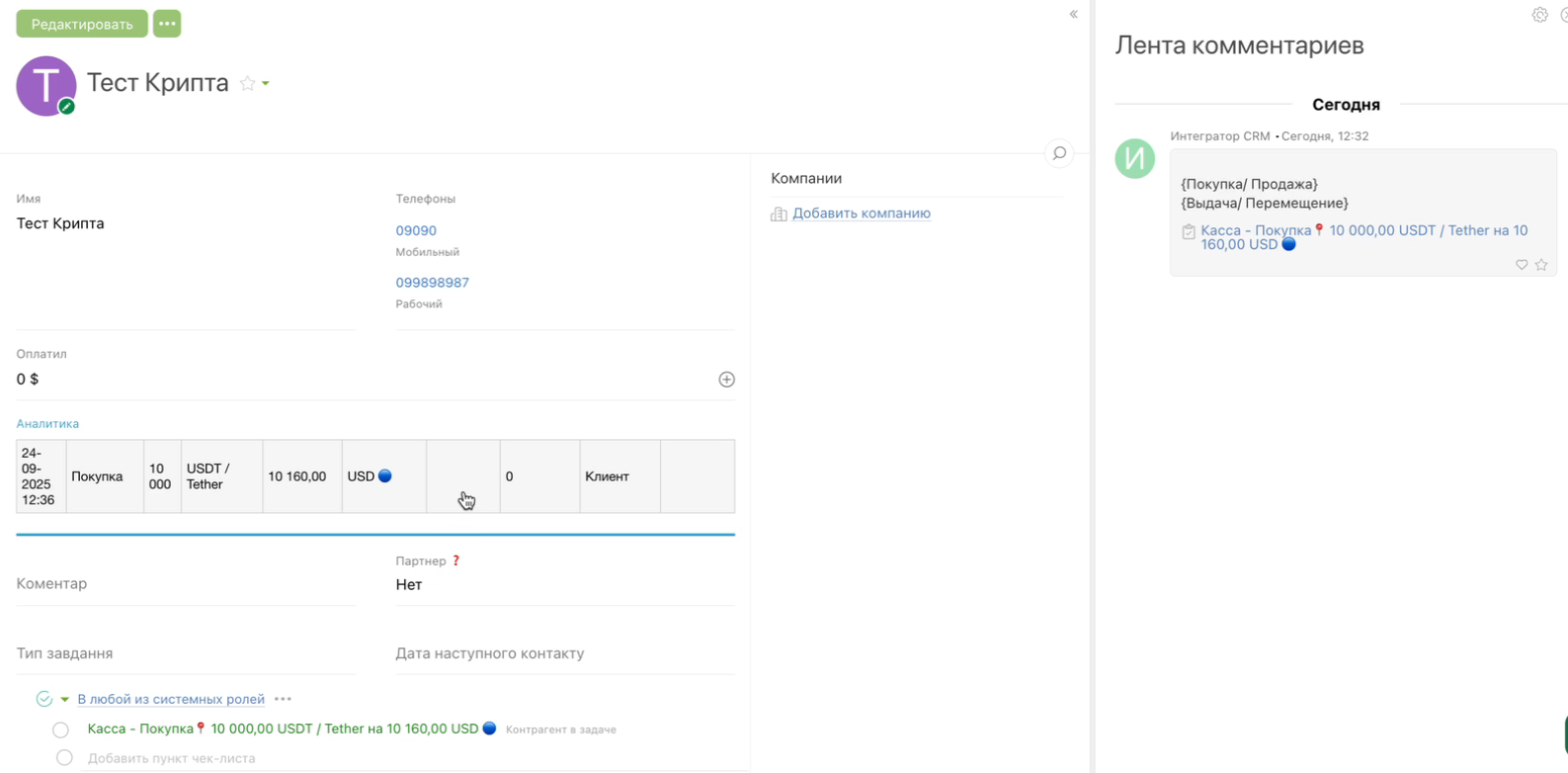This screenshot has width=1568, height=773.
Task: Click the Коментар input field
Action: tap(185, 584)
